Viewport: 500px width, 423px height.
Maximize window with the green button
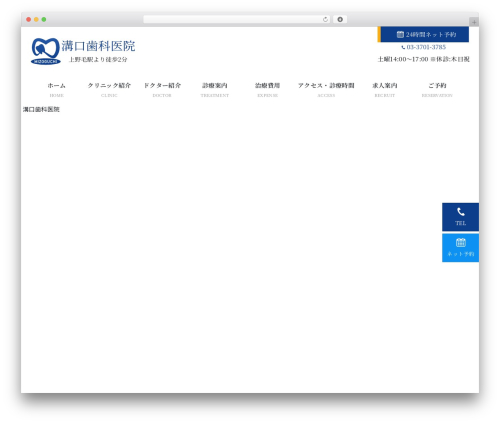pos(44,19)
